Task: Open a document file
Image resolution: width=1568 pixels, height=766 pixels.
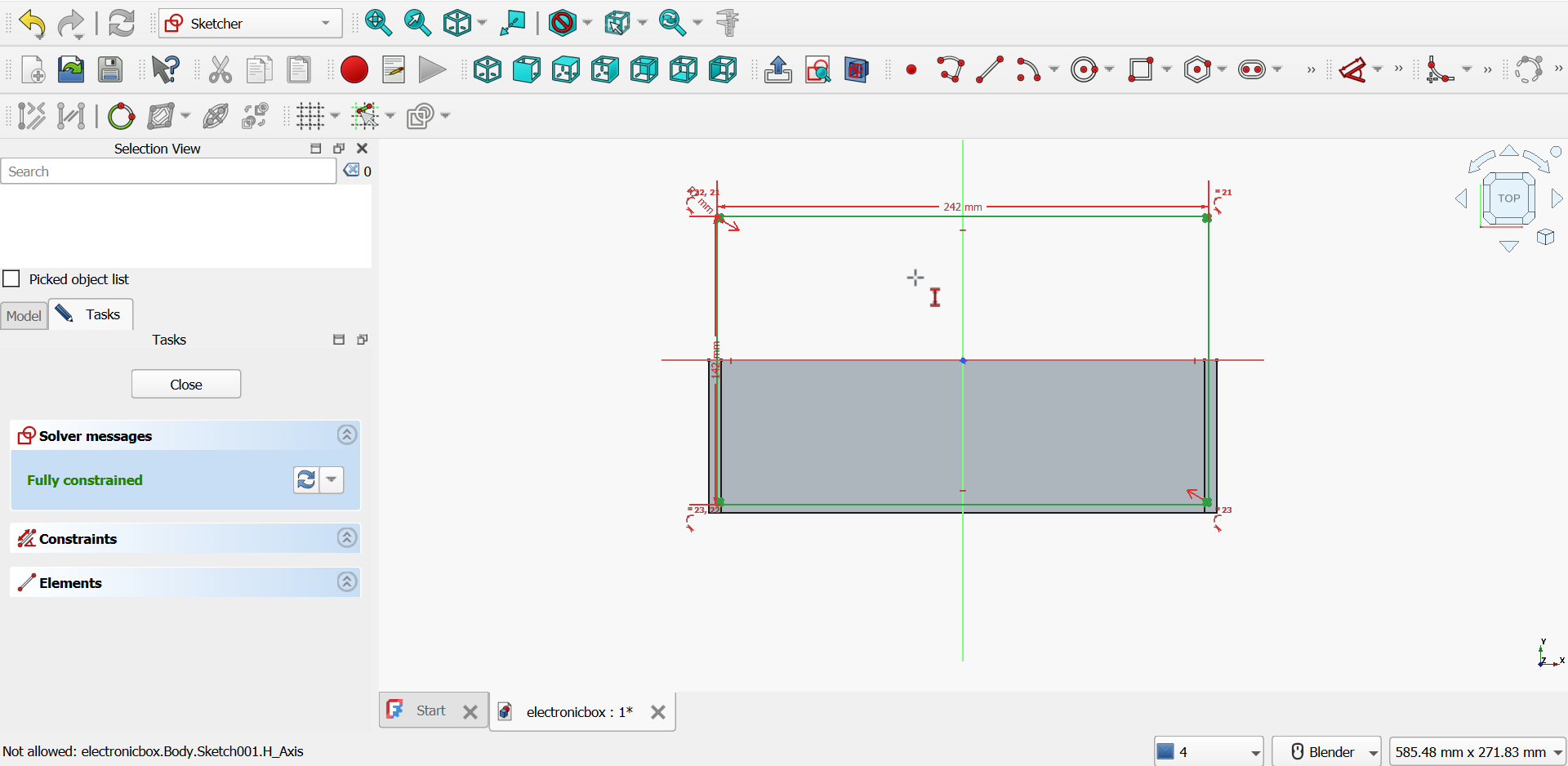Action: [x=71, y=70]
